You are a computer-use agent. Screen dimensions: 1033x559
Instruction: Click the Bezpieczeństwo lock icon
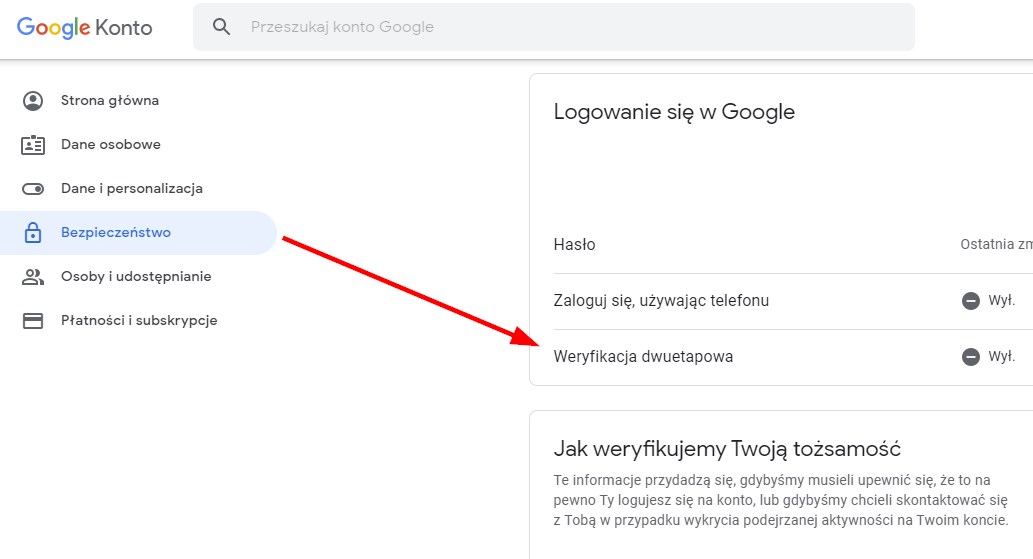tap(33, 232)
